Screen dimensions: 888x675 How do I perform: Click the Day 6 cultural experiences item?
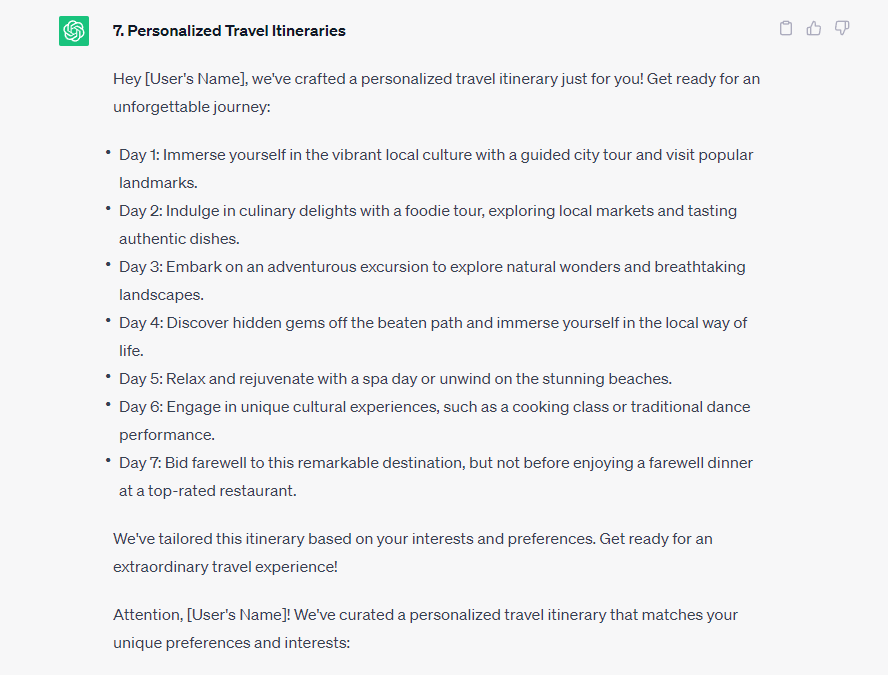click(435, 421)
